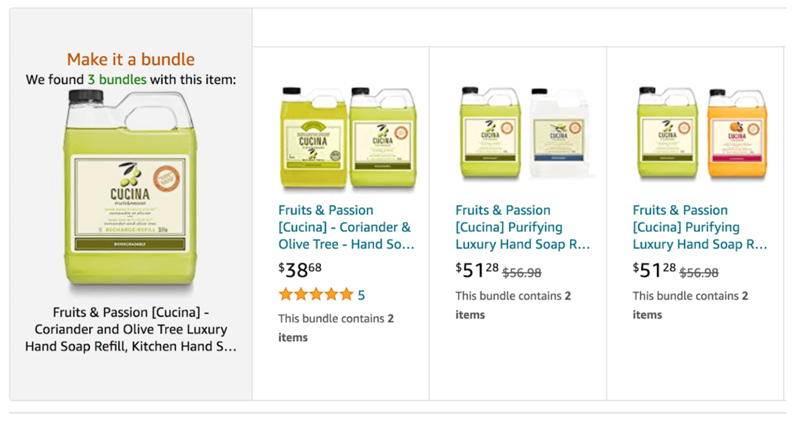Click the $51.28 price of the white-bottle bundle

[x=477, y=270]
